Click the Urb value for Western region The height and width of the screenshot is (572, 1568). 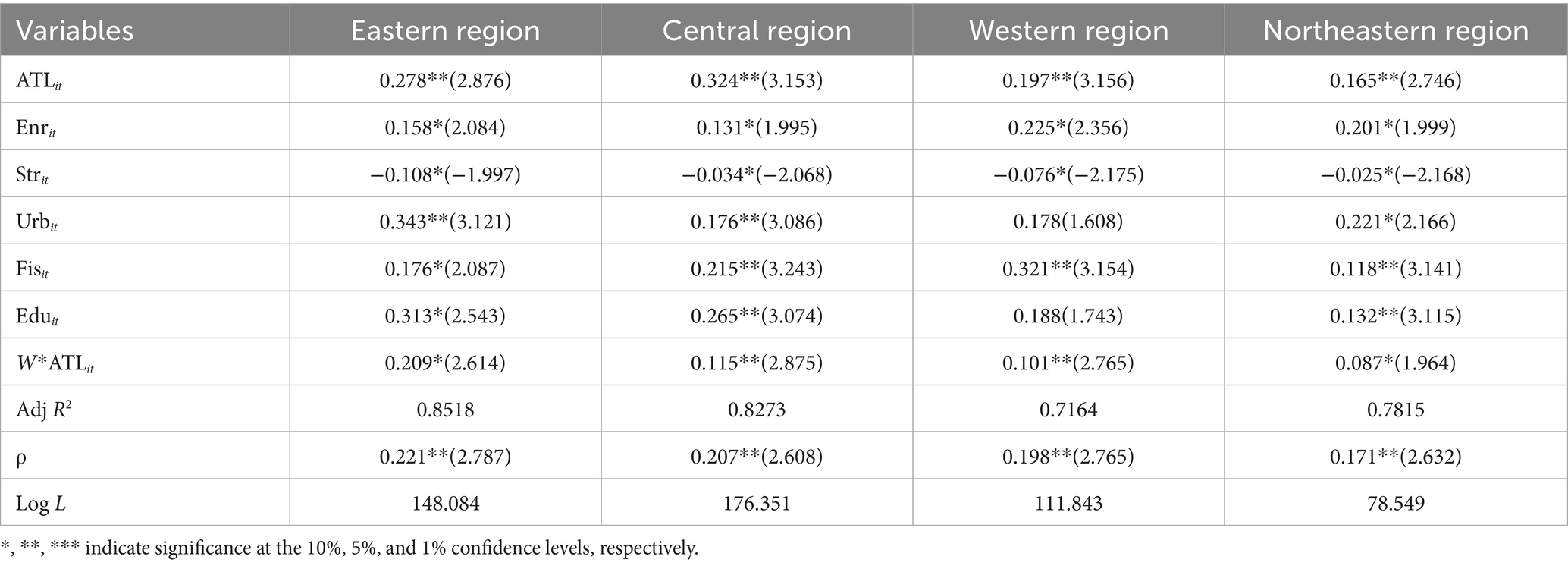click(x=1068, y=222)
